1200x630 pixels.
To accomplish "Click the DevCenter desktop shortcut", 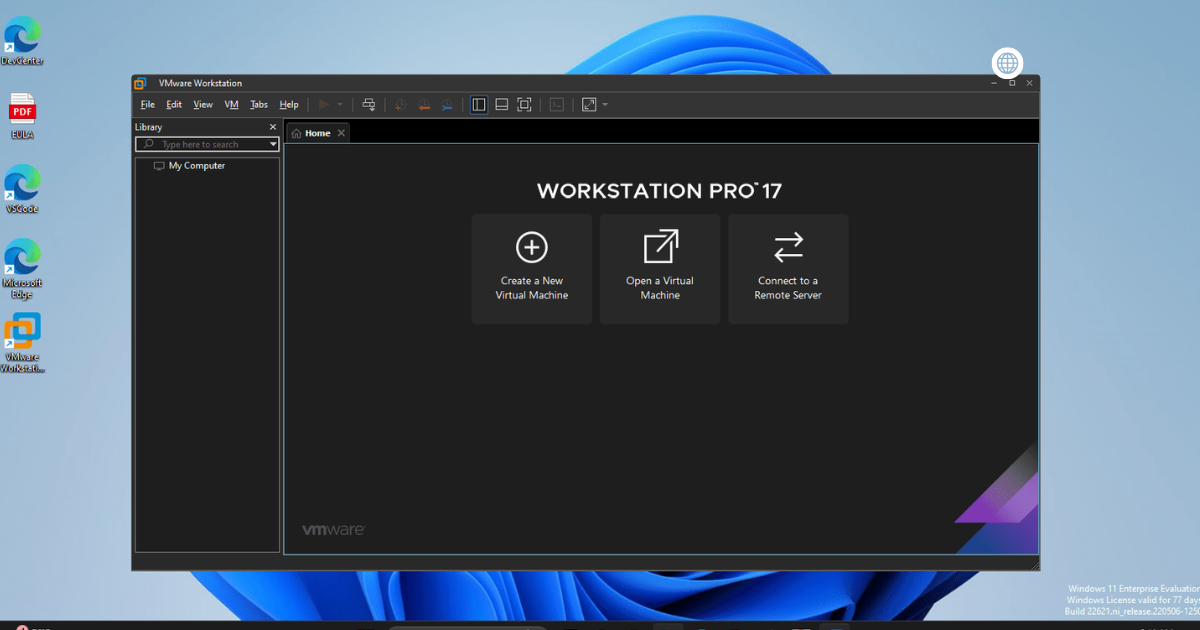I will (x=22, y=40).
